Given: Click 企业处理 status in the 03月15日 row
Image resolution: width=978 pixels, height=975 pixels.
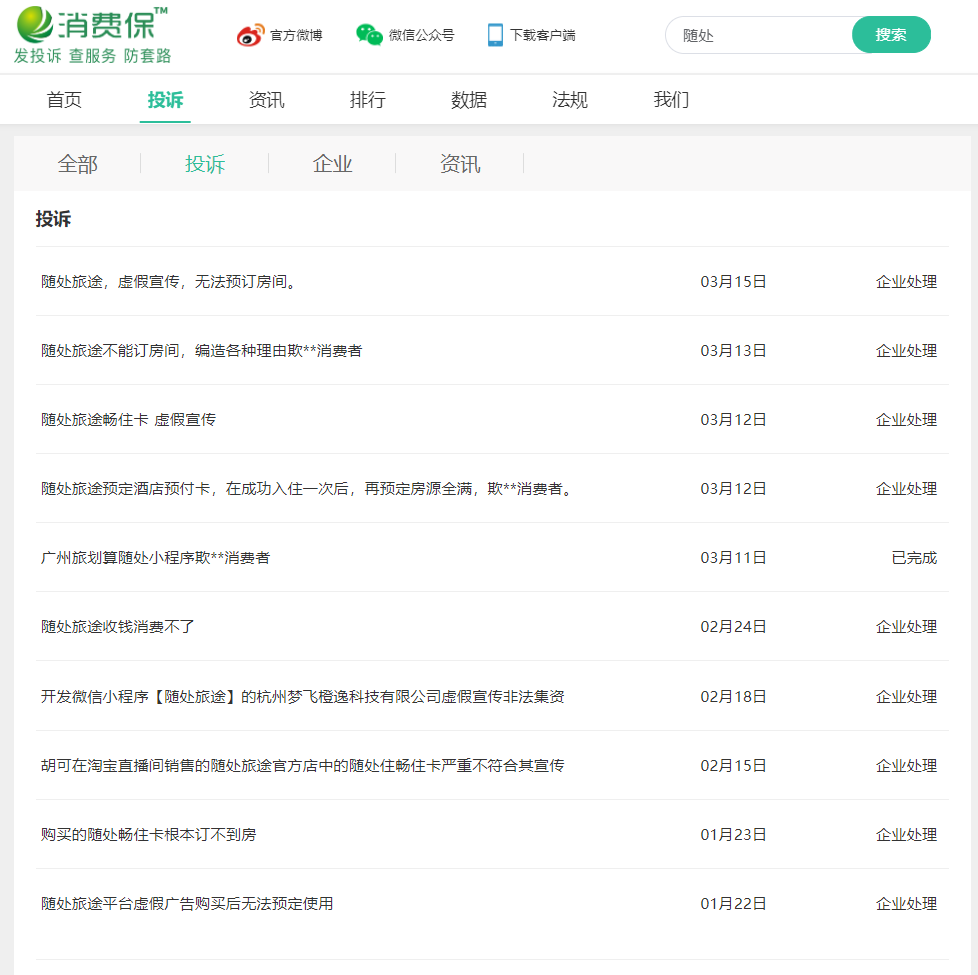Looking at the screenshot, I should point(906,282).
